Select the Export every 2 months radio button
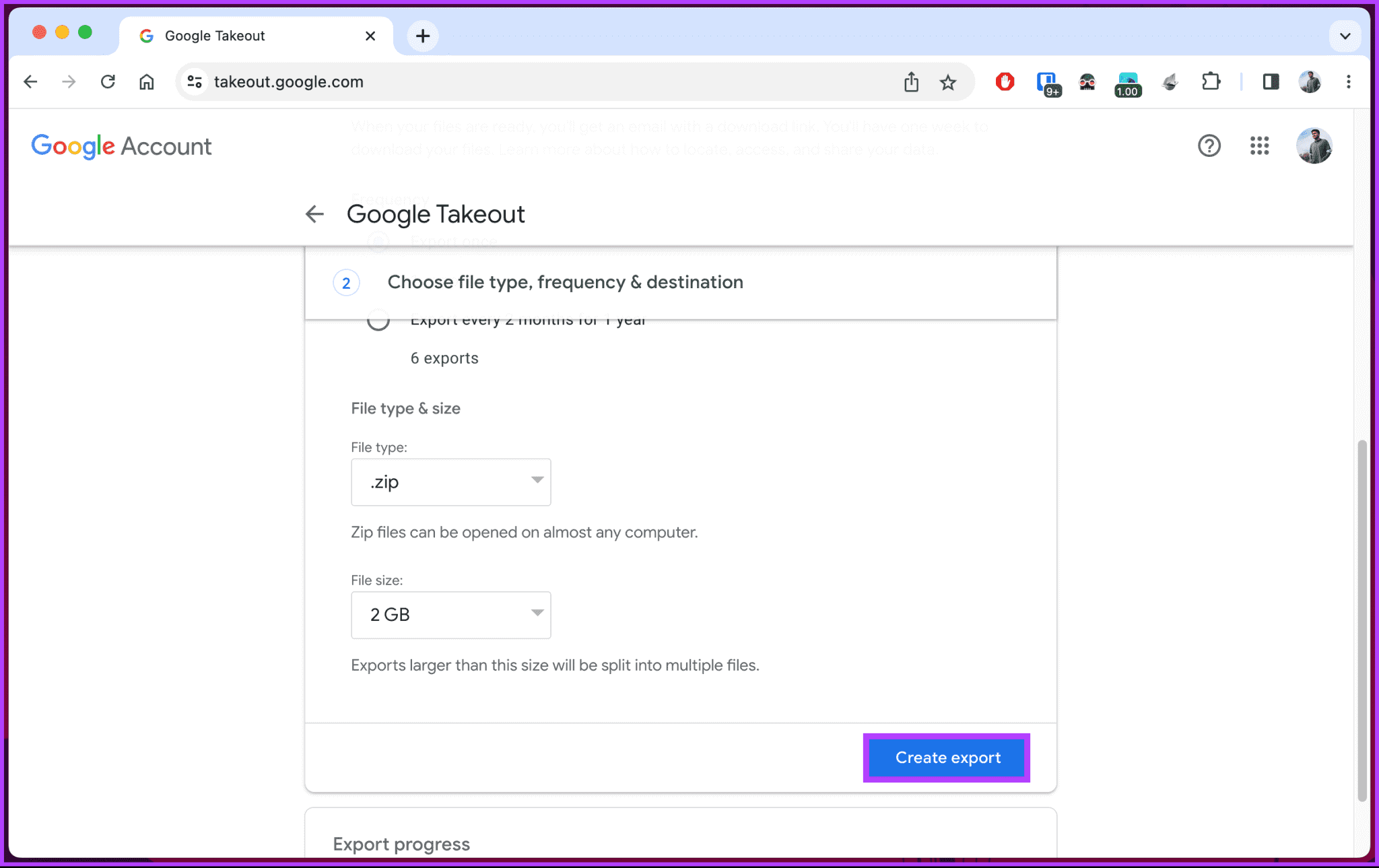Screen dimensions: 1379x868 (378, 321)
